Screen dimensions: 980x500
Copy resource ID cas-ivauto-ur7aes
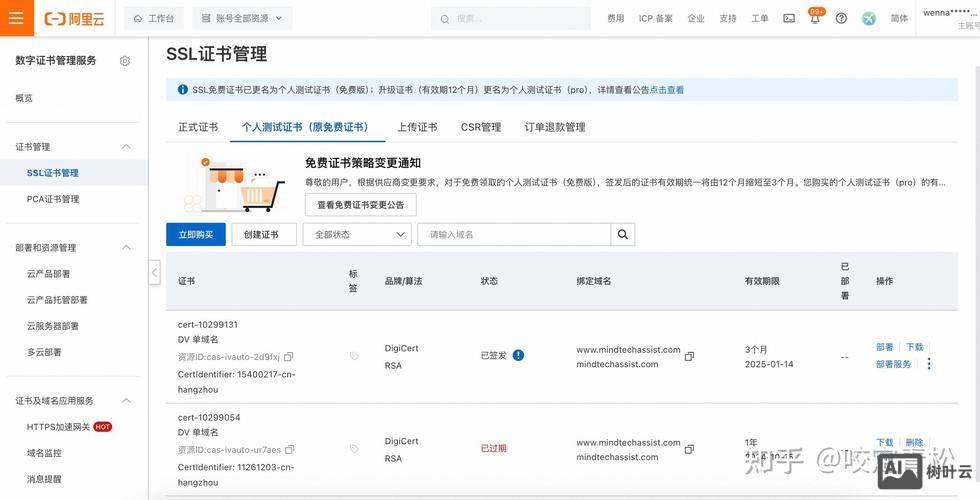(x=289, y=449)
